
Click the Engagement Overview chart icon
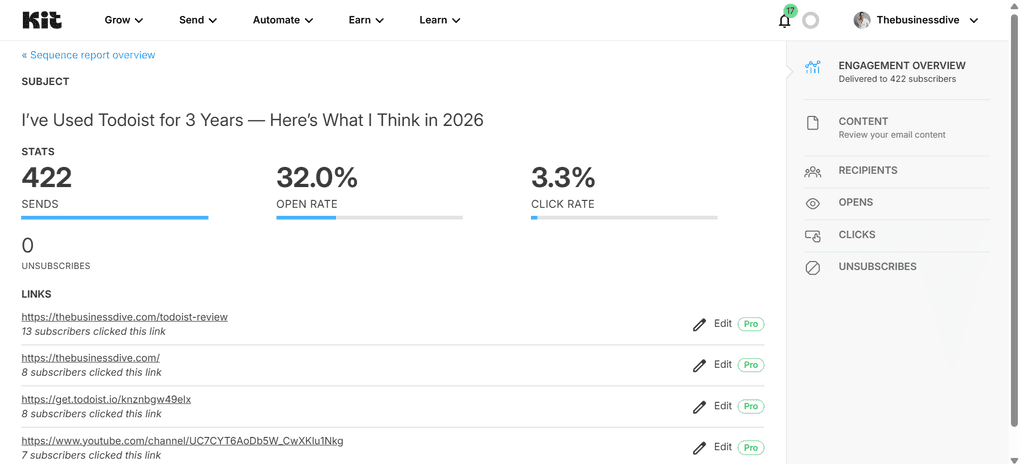pos(812,66)
